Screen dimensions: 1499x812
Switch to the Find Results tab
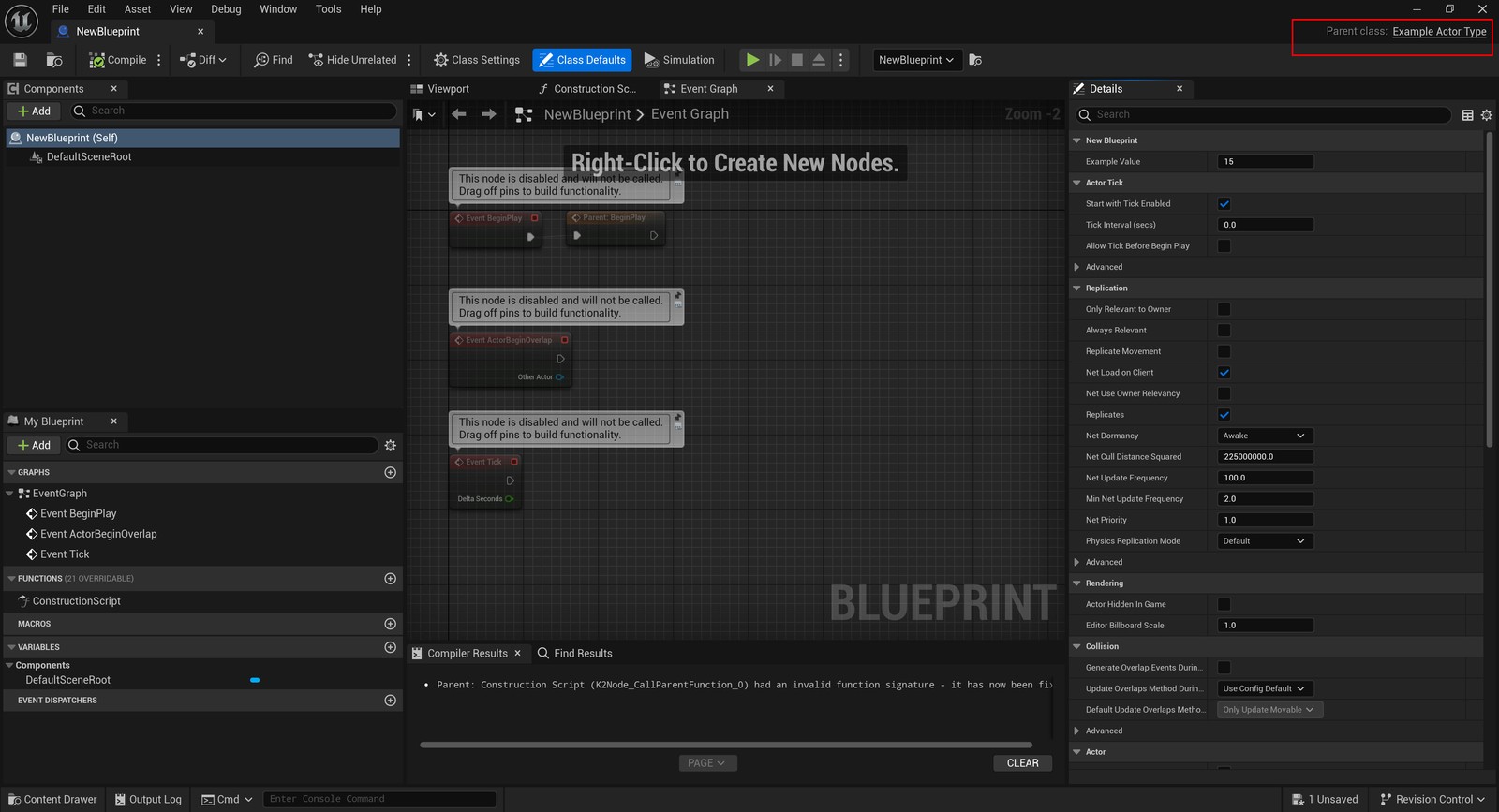click(574, 654)
